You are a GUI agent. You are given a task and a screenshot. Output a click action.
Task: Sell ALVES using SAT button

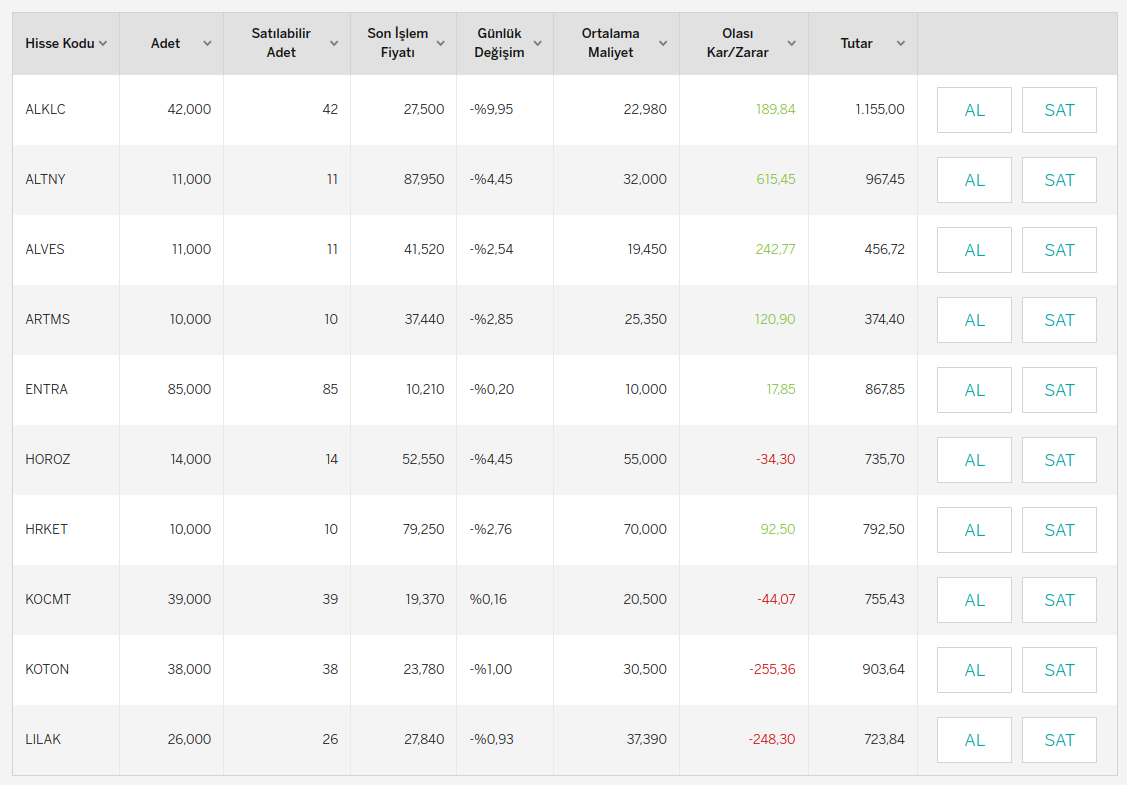coord(1059,250)
